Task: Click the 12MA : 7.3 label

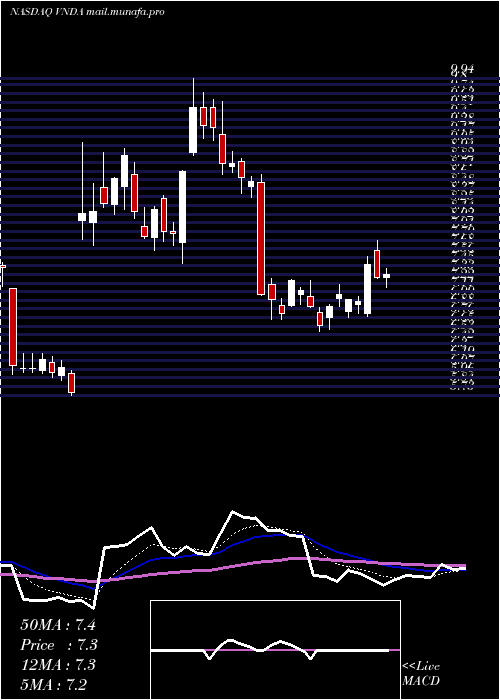Action: click(58, 665)
